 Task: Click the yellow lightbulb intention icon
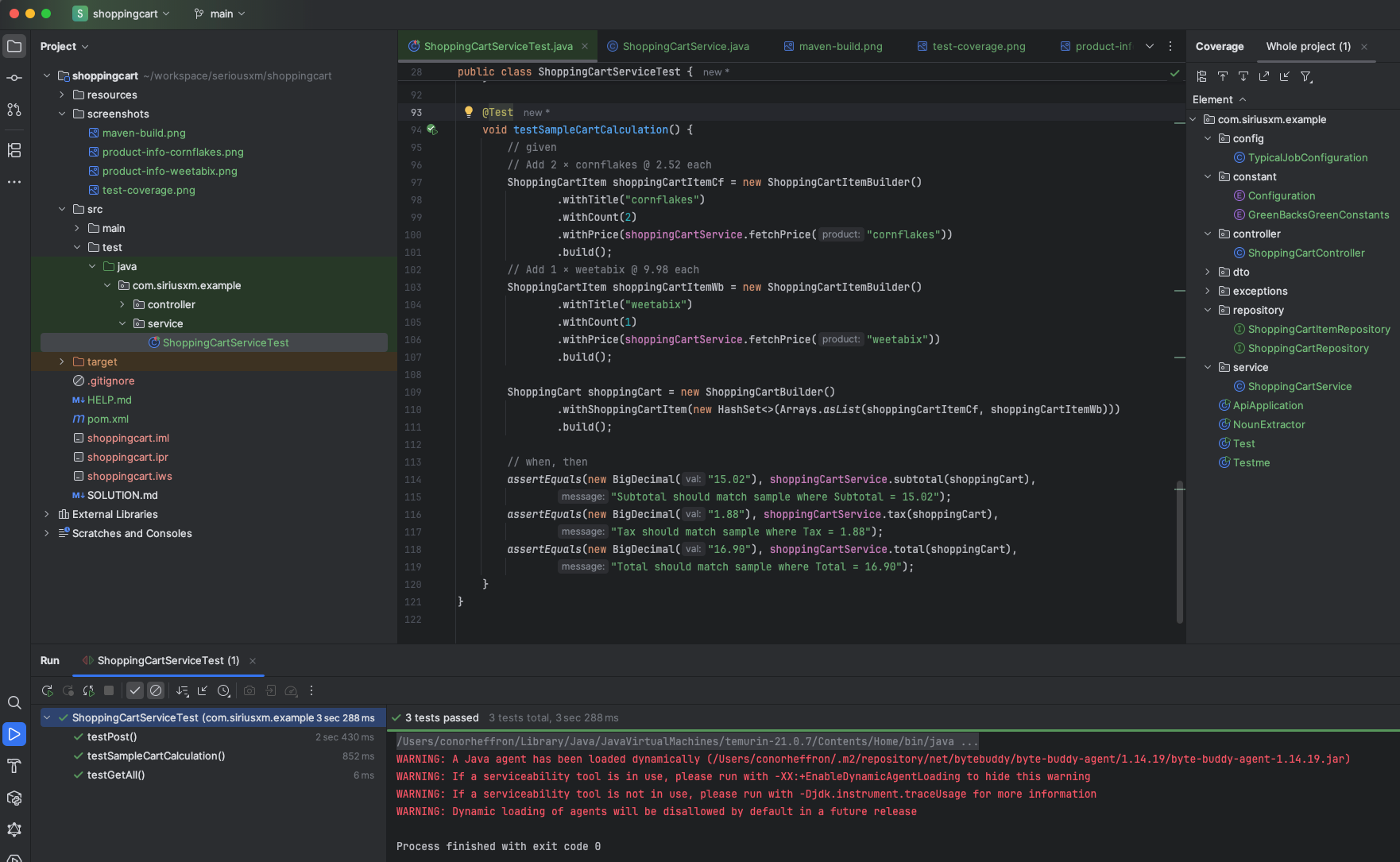pos(469,112)
